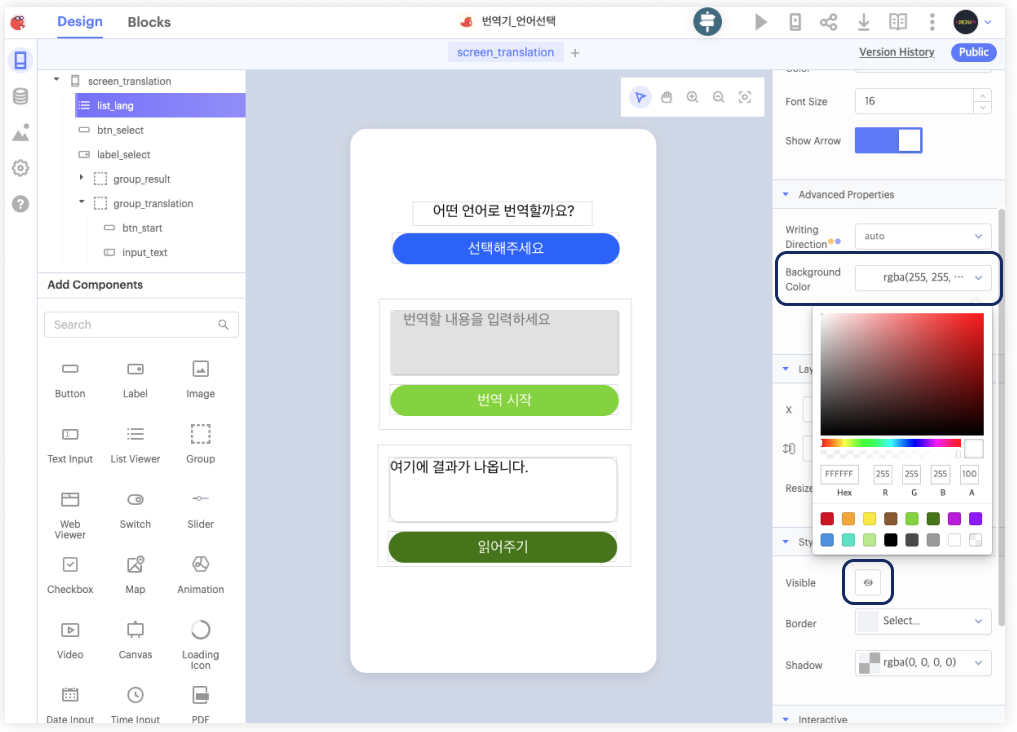Image resolution: width=1017 pixels, height=732 pixels.
Task: Add the Group component
Action: tap(200, 445)
